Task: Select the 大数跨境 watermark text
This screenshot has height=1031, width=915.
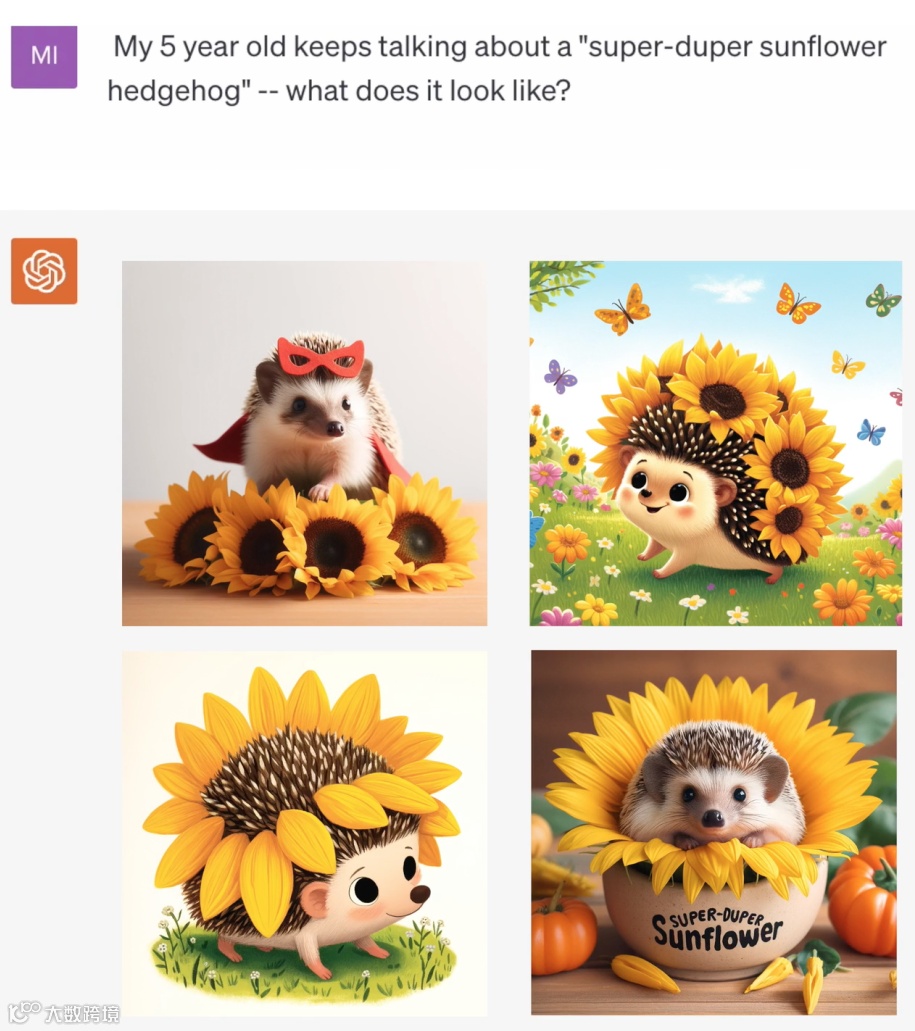Action: 82,1013
